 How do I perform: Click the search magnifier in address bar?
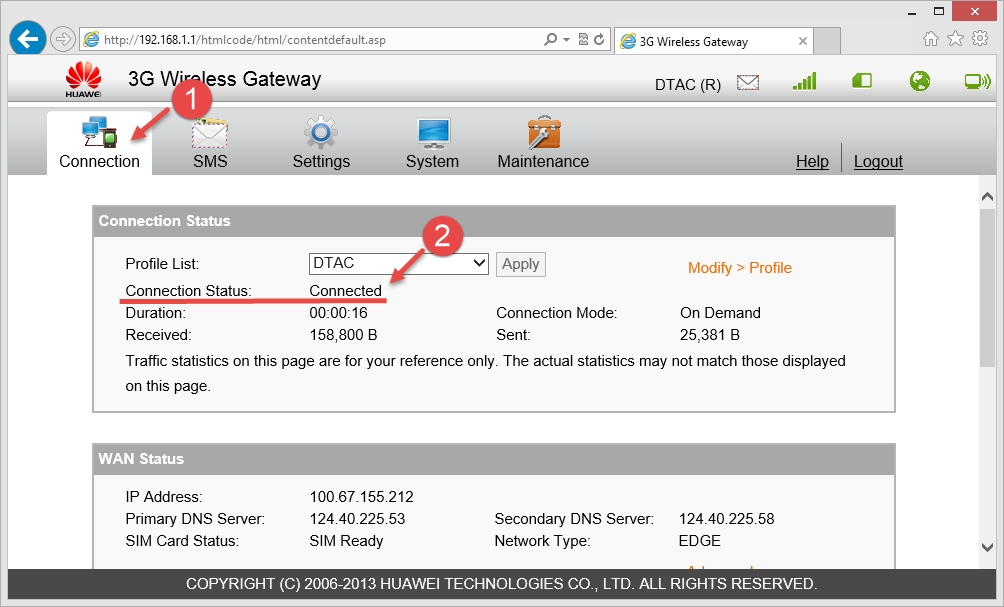551,40
